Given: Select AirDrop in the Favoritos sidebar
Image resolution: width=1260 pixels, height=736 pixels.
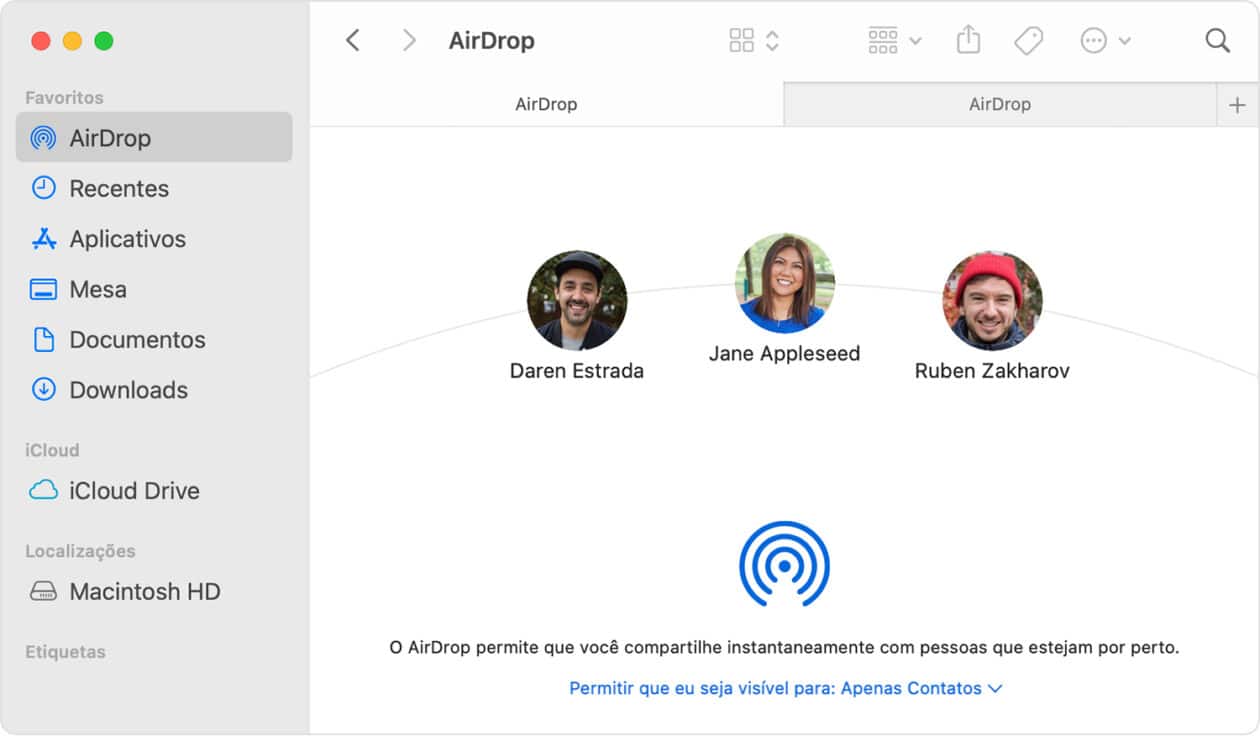Looking at the screenshot, I should coord(110,137).
